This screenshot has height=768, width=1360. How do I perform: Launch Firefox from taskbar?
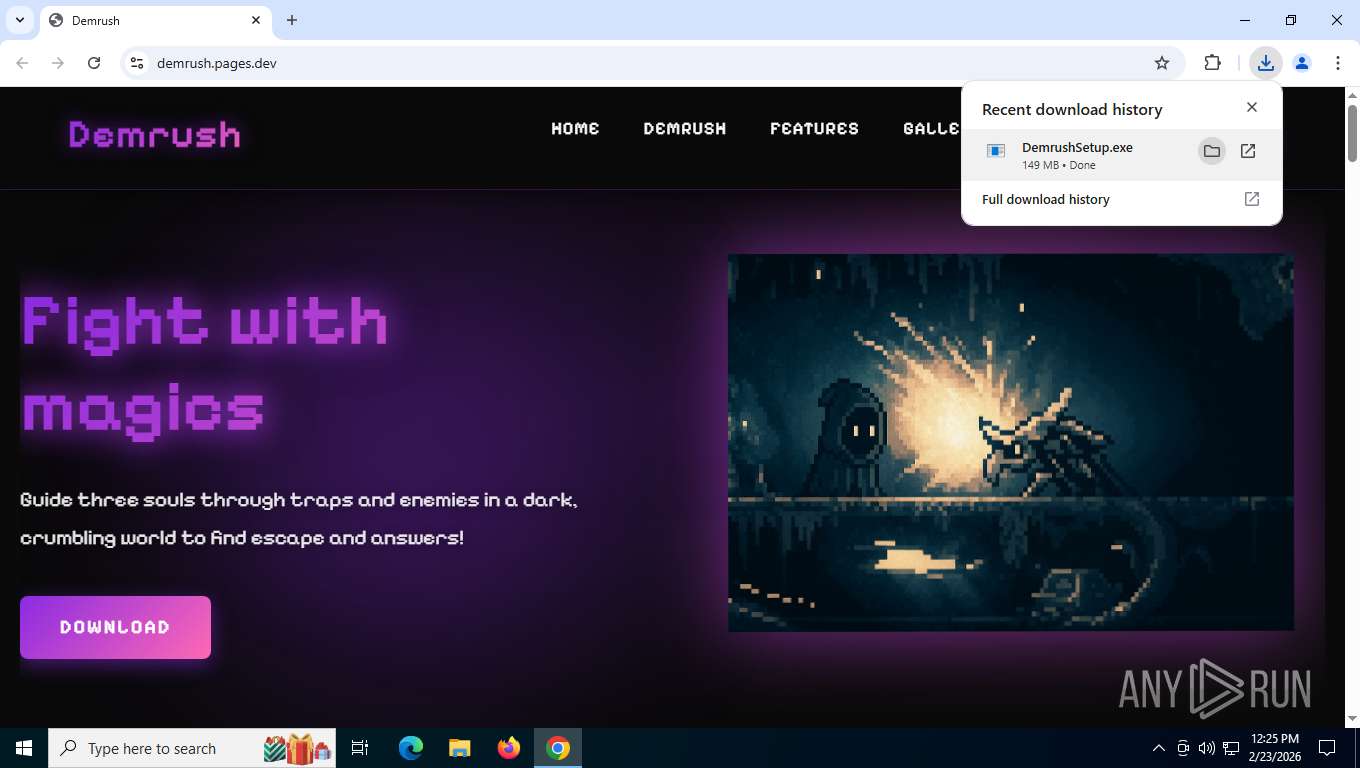coord(509,748)
